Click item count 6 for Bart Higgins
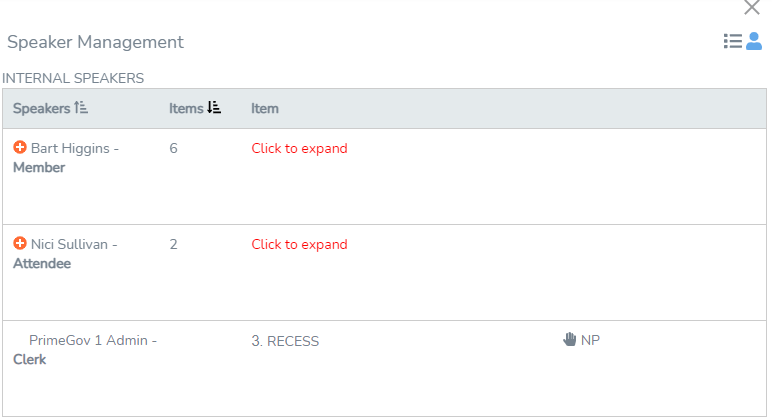772x418 pixels. point(173,148)
